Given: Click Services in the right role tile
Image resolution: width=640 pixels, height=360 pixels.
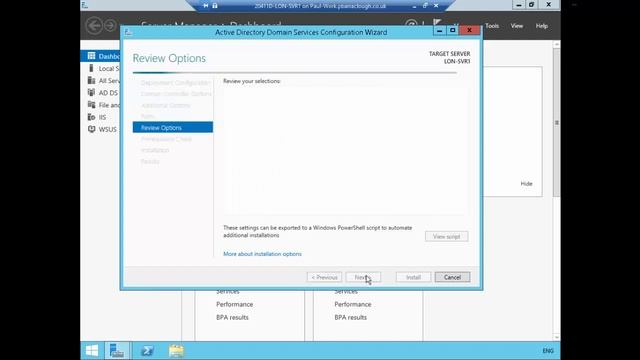Looking at the screenshot, I should pyautogui.click(x=346, y=292).
